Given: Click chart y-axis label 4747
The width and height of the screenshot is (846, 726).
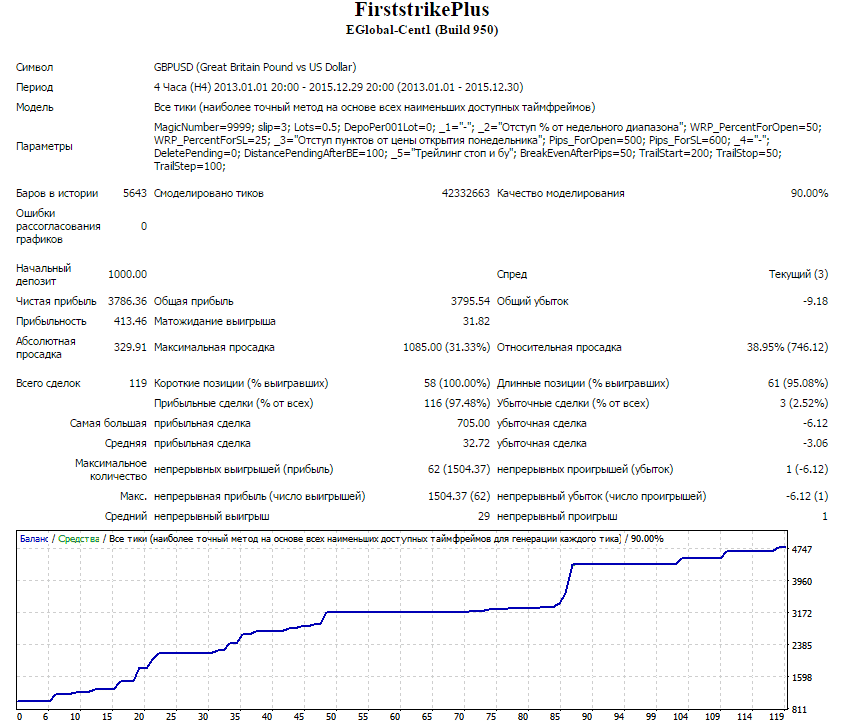Looking at the screenshot, I should 802,550.
